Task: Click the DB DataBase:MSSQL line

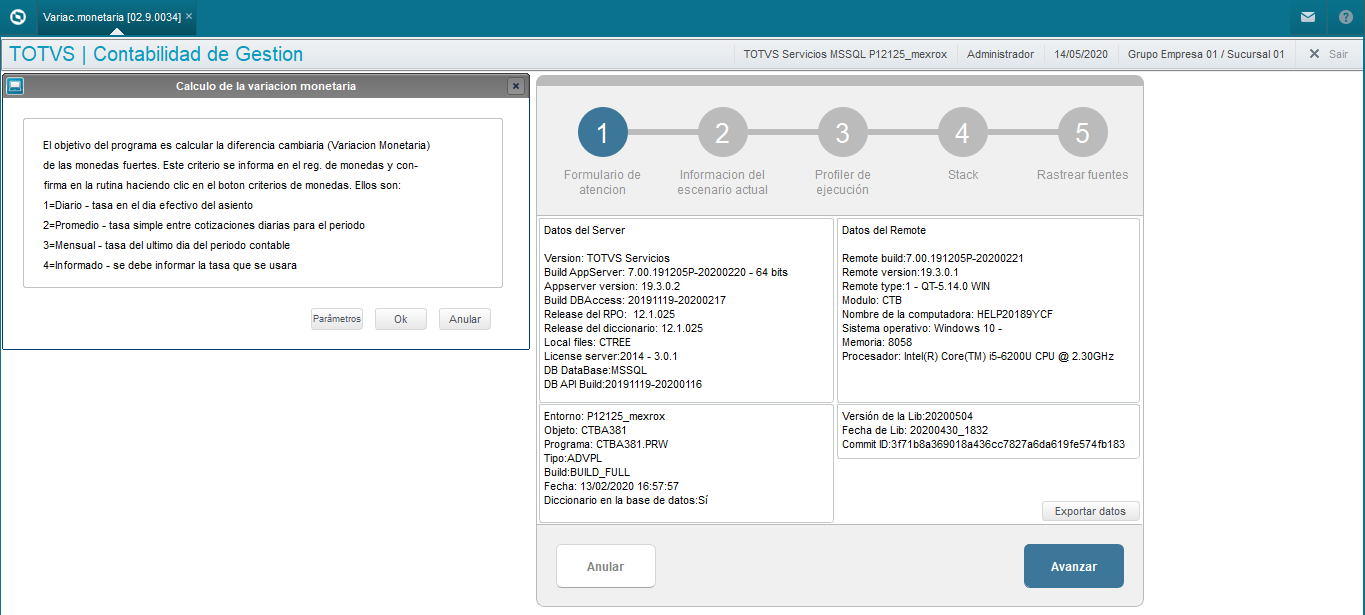Action: (595, 370)
